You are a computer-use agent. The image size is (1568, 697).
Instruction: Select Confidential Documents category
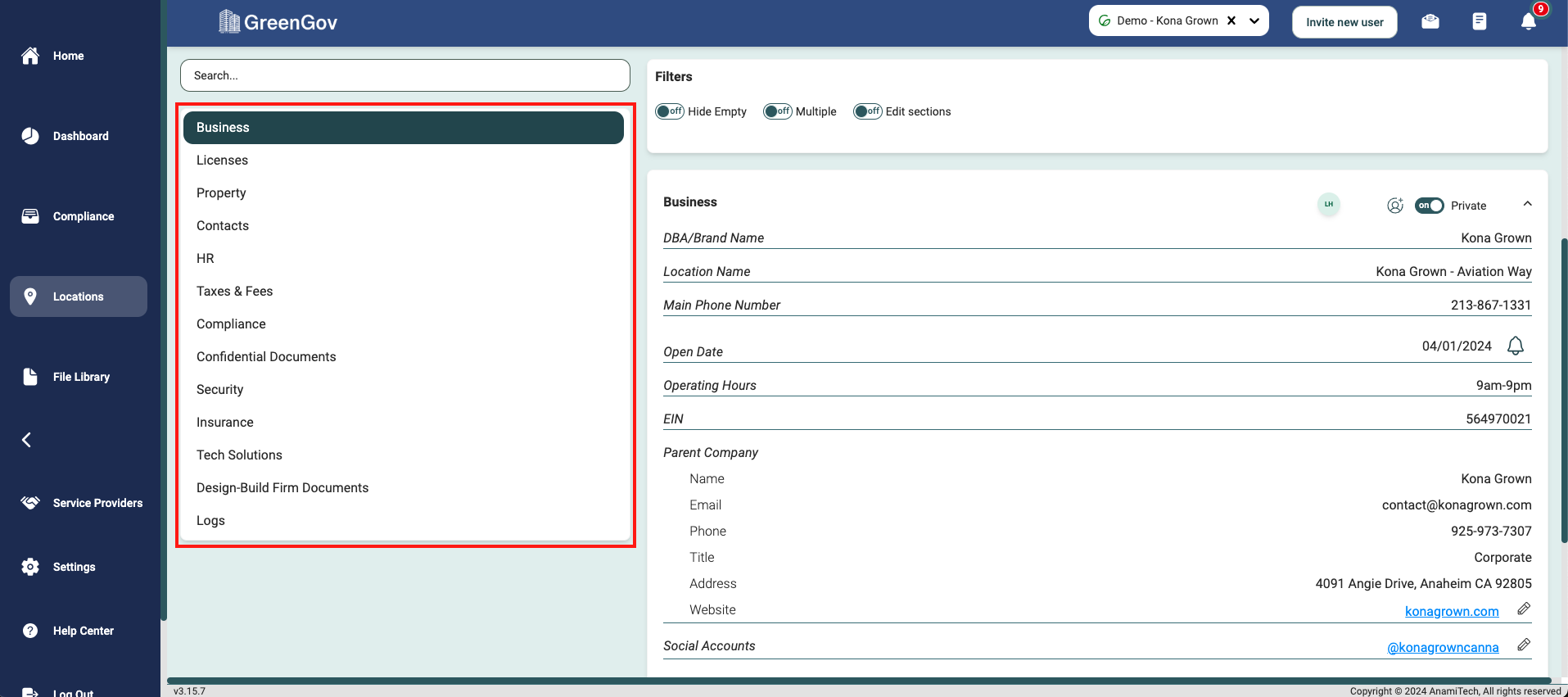[x=404, y=357]
